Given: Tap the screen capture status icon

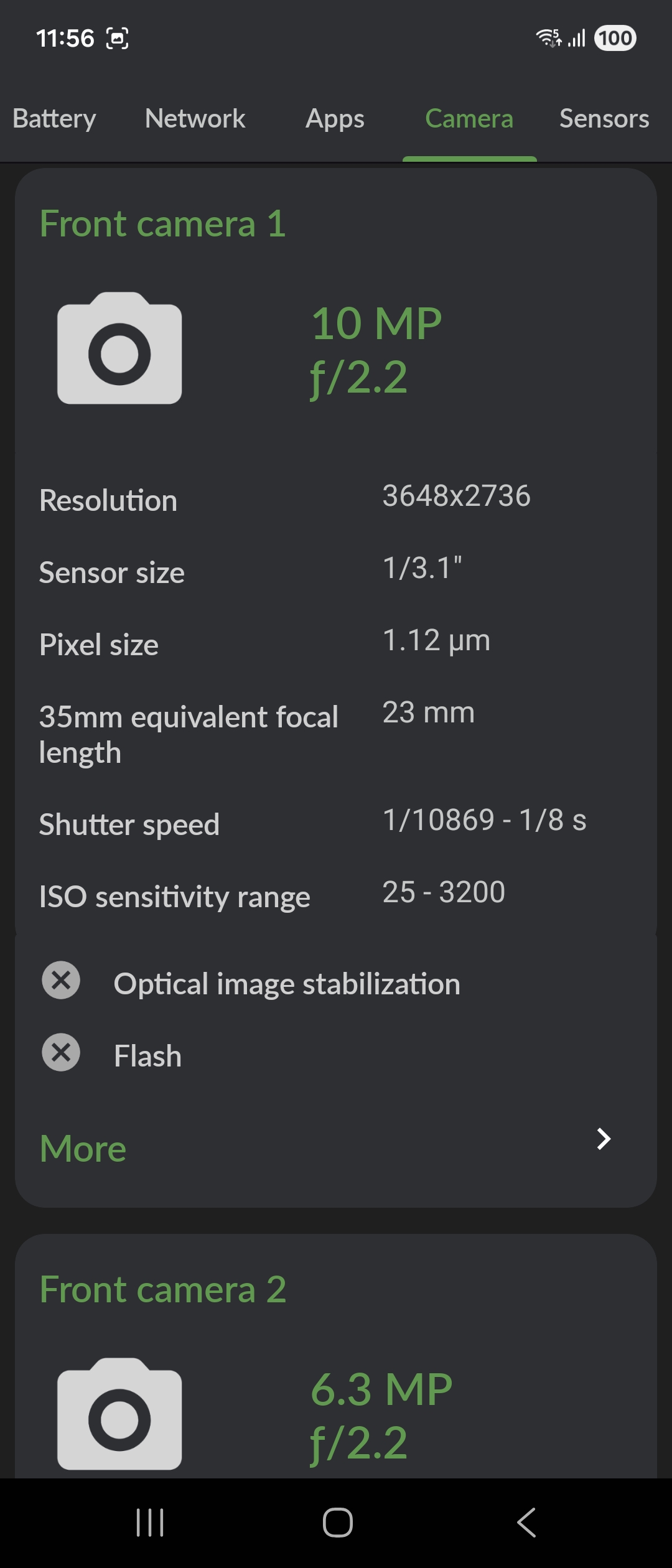Looking at the screenshot, I should tap(118, 39).
